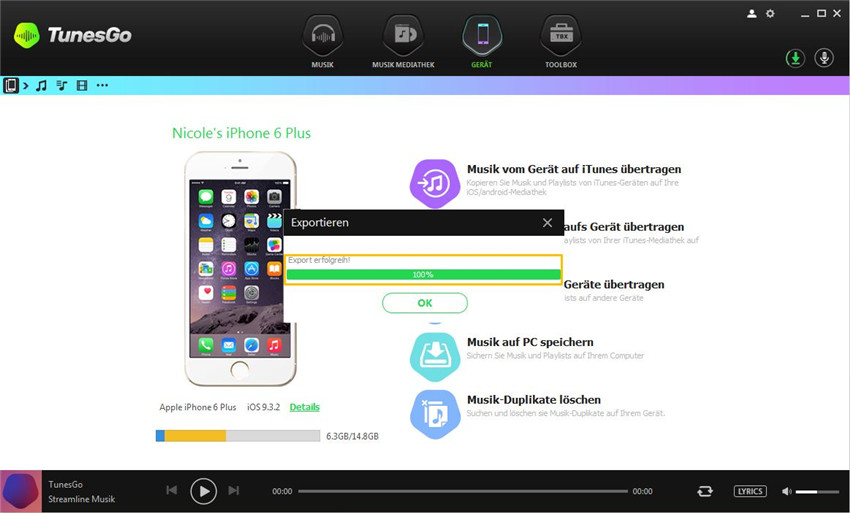
Task: Open the video film category icon
Action: pyautogui.click(x=82, y=85)
